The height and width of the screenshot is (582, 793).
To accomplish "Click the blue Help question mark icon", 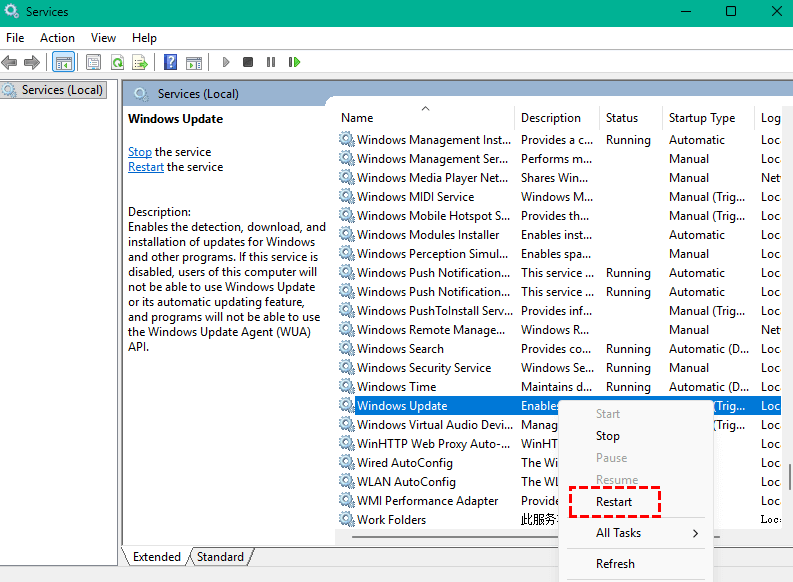I will point(170,62).
